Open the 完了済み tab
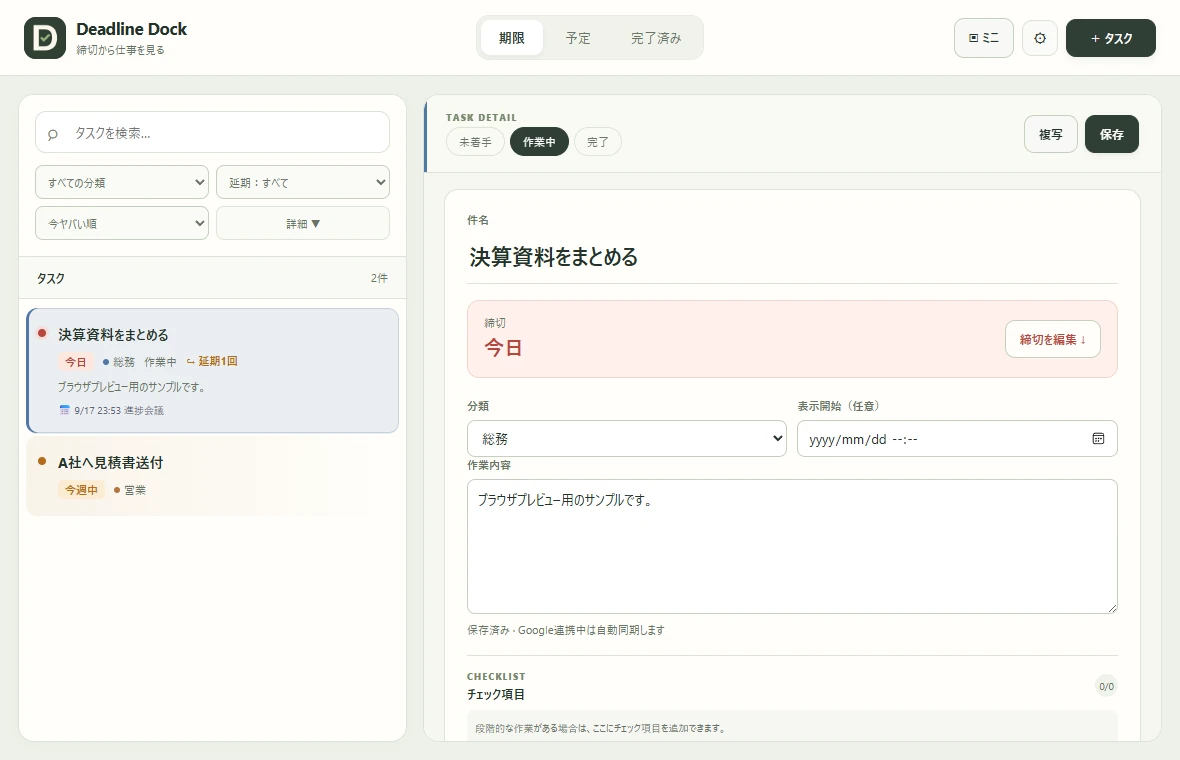The image size is (1180, 760). pyautogui.click(x=656, y=38)
